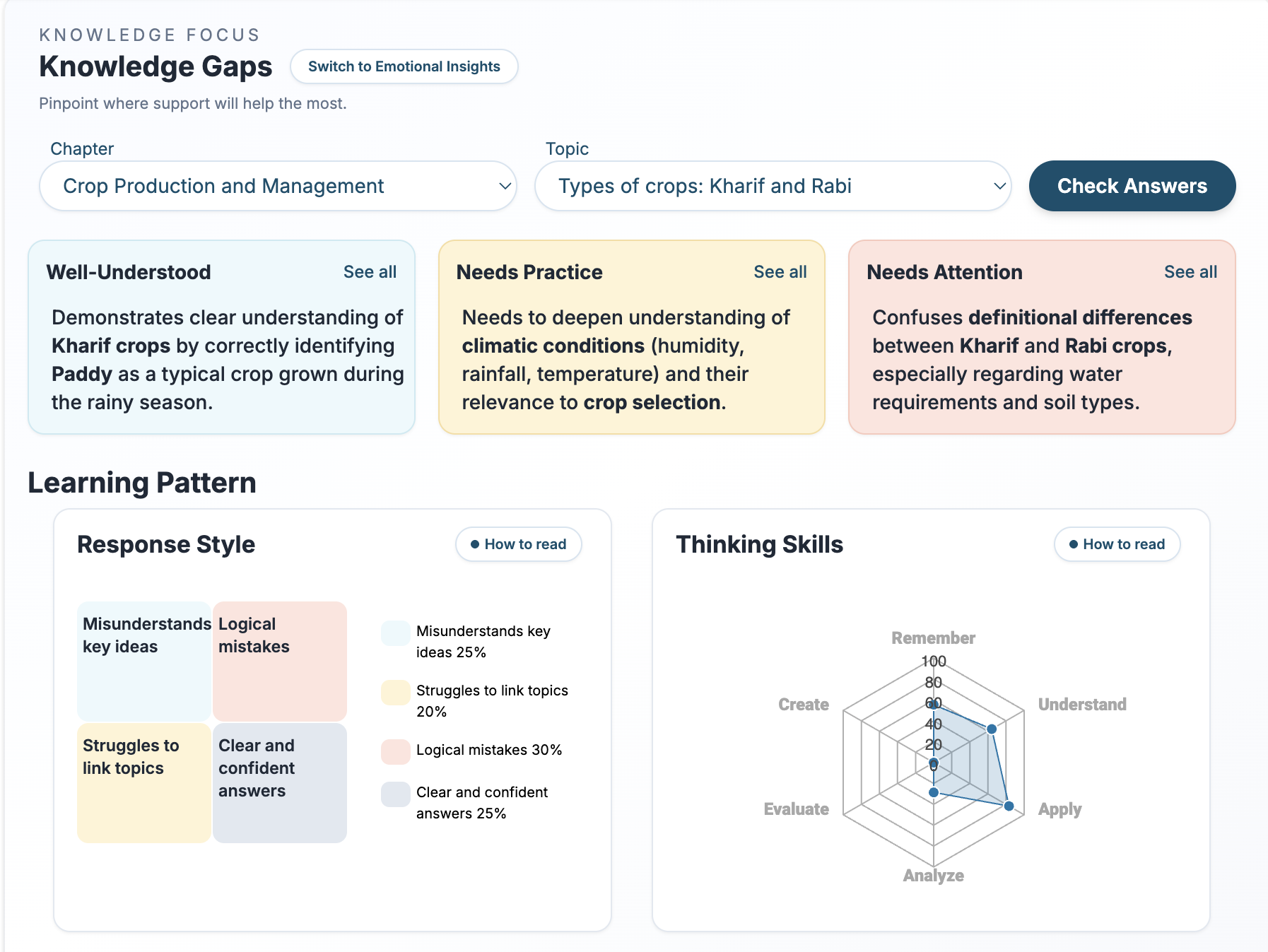Click the Apply data point on radar chart
The height and width of the screenshot is (952, 1268).
1009,806
